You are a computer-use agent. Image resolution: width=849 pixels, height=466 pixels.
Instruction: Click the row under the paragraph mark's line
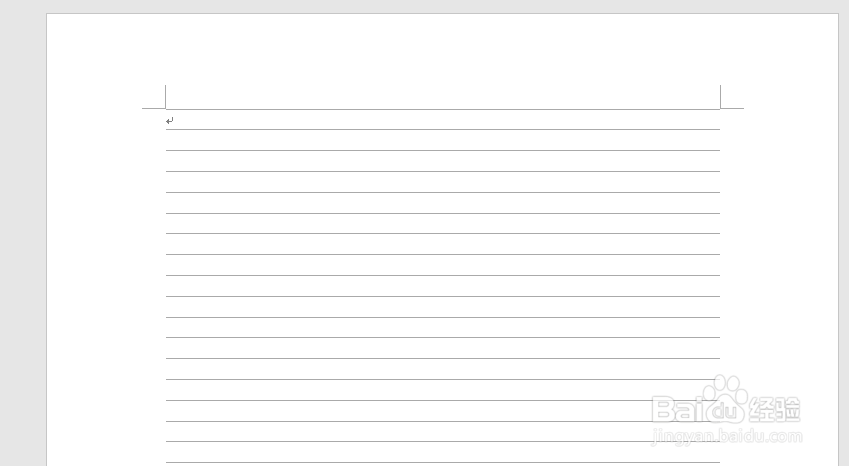coord(443,140)
